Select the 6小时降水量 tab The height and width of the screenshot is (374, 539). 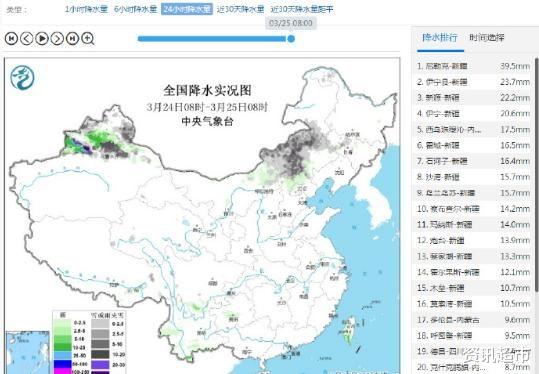135,9
